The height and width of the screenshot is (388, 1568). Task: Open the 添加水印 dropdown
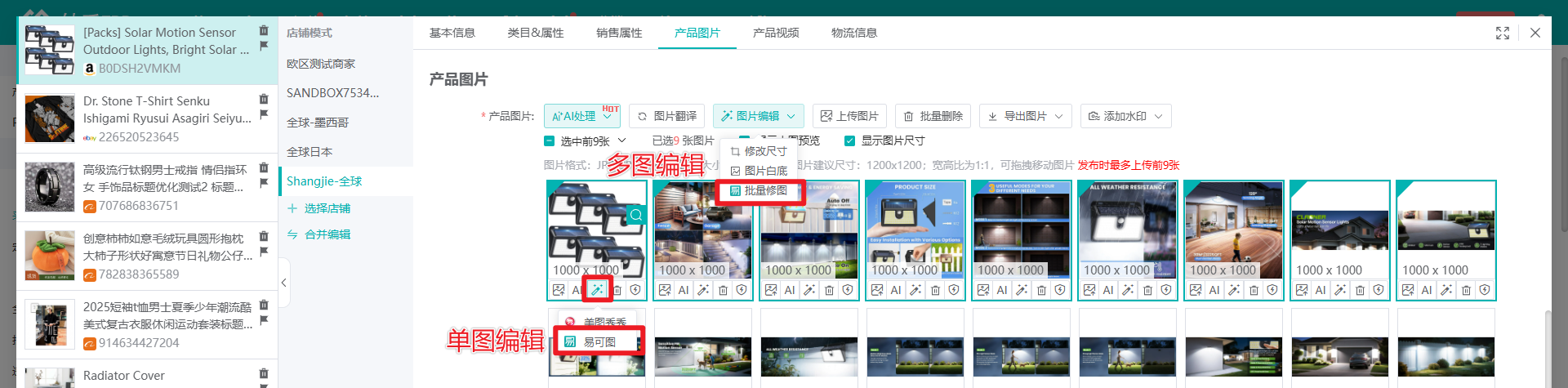tap(1126, 116)
